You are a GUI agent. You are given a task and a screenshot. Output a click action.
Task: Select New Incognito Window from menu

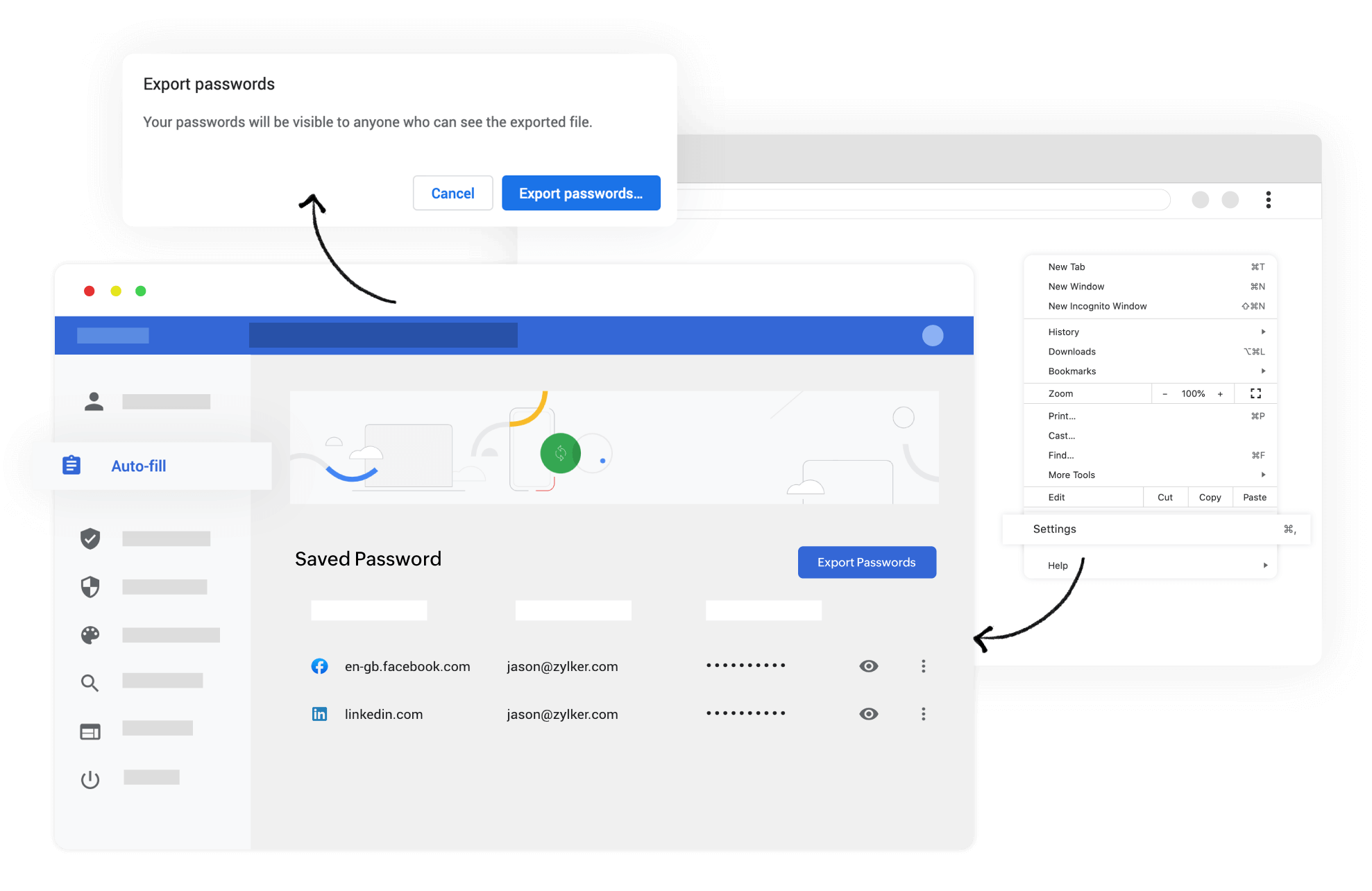1097,305
